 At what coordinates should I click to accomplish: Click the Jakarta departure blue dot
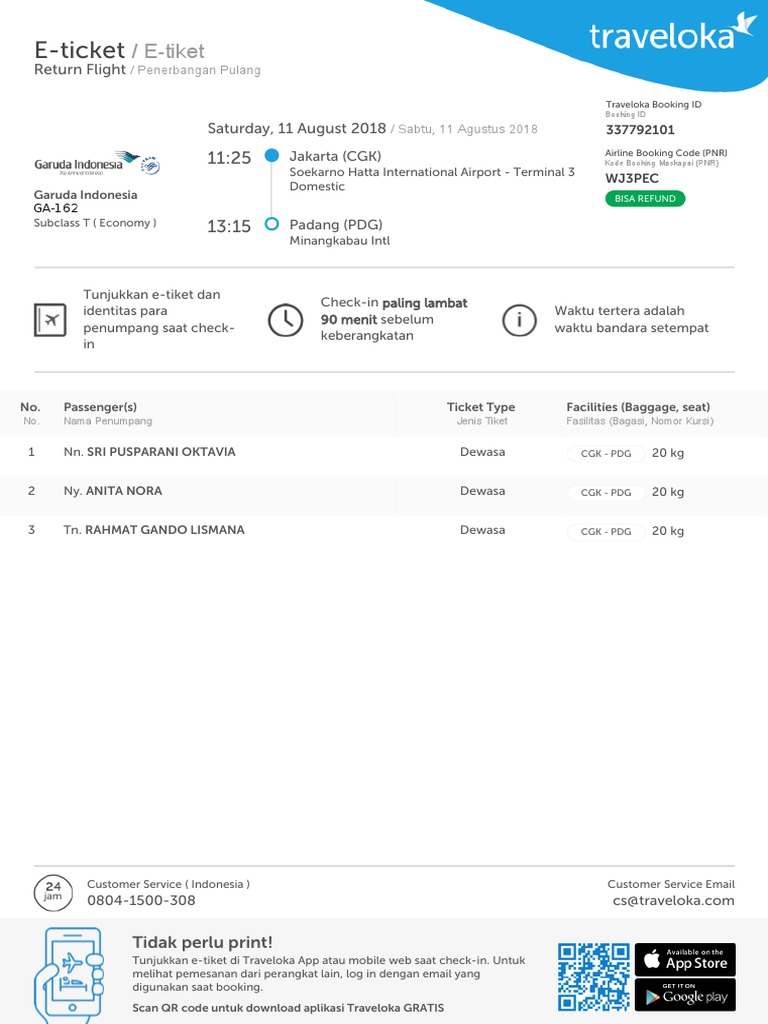click(x=271, y=156)
